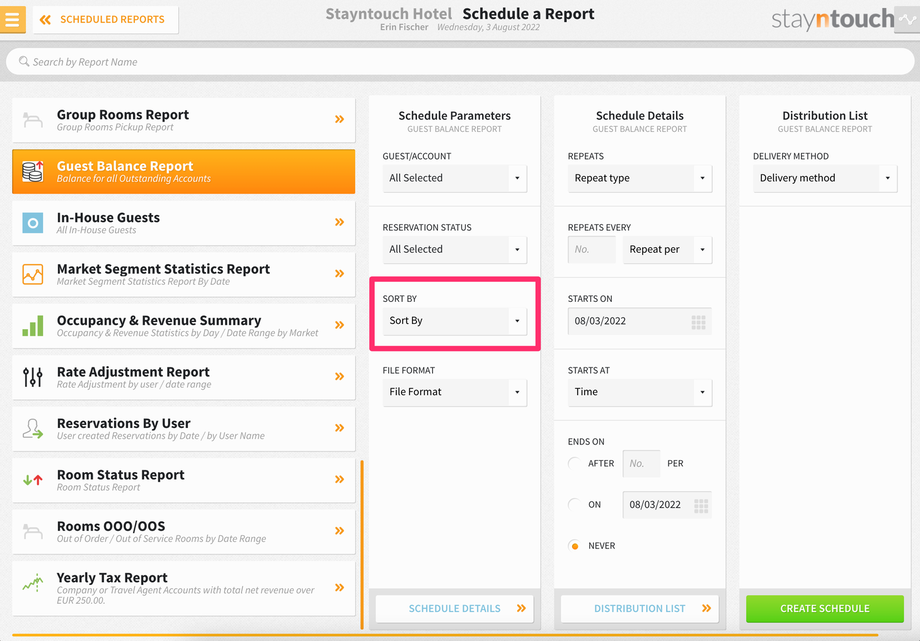Click the Ends On date field
Viewport: 920px width, 641px height.
click(x=667, y=505)
